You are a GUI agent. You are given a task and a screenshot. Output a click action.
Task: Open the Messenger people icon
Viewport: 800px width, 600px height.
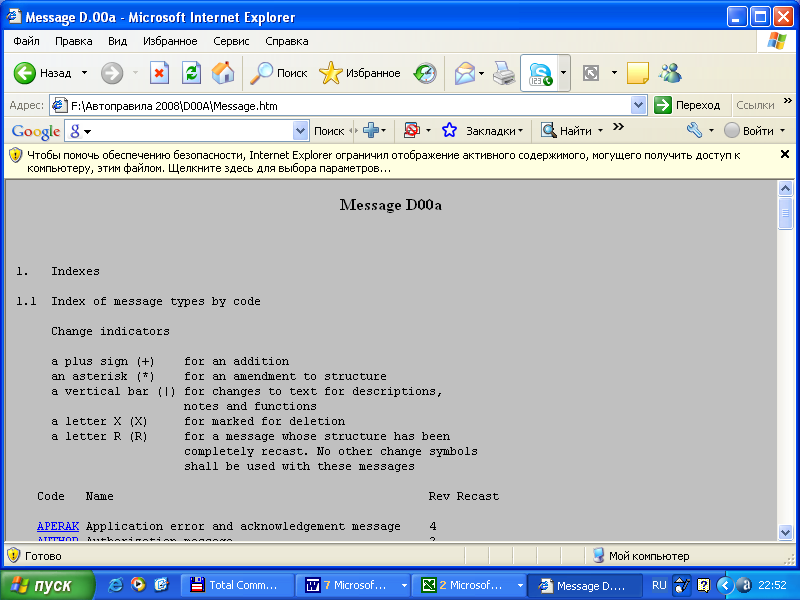click(670, 73)
